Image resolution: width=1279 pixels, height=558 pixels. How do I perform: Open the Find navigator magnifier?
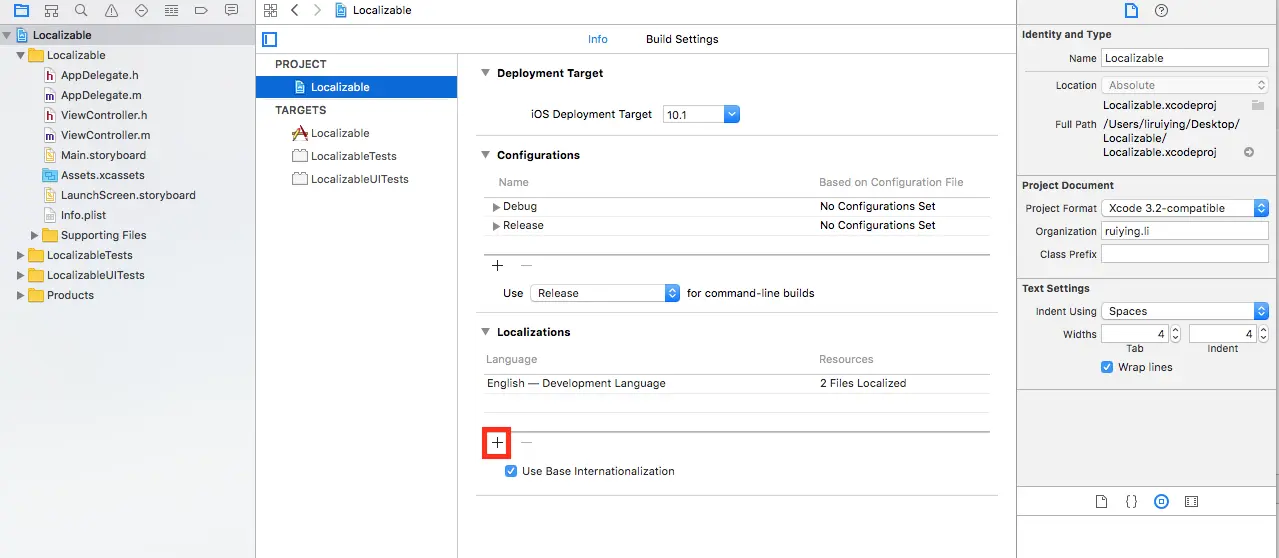(x=81, y=10)
